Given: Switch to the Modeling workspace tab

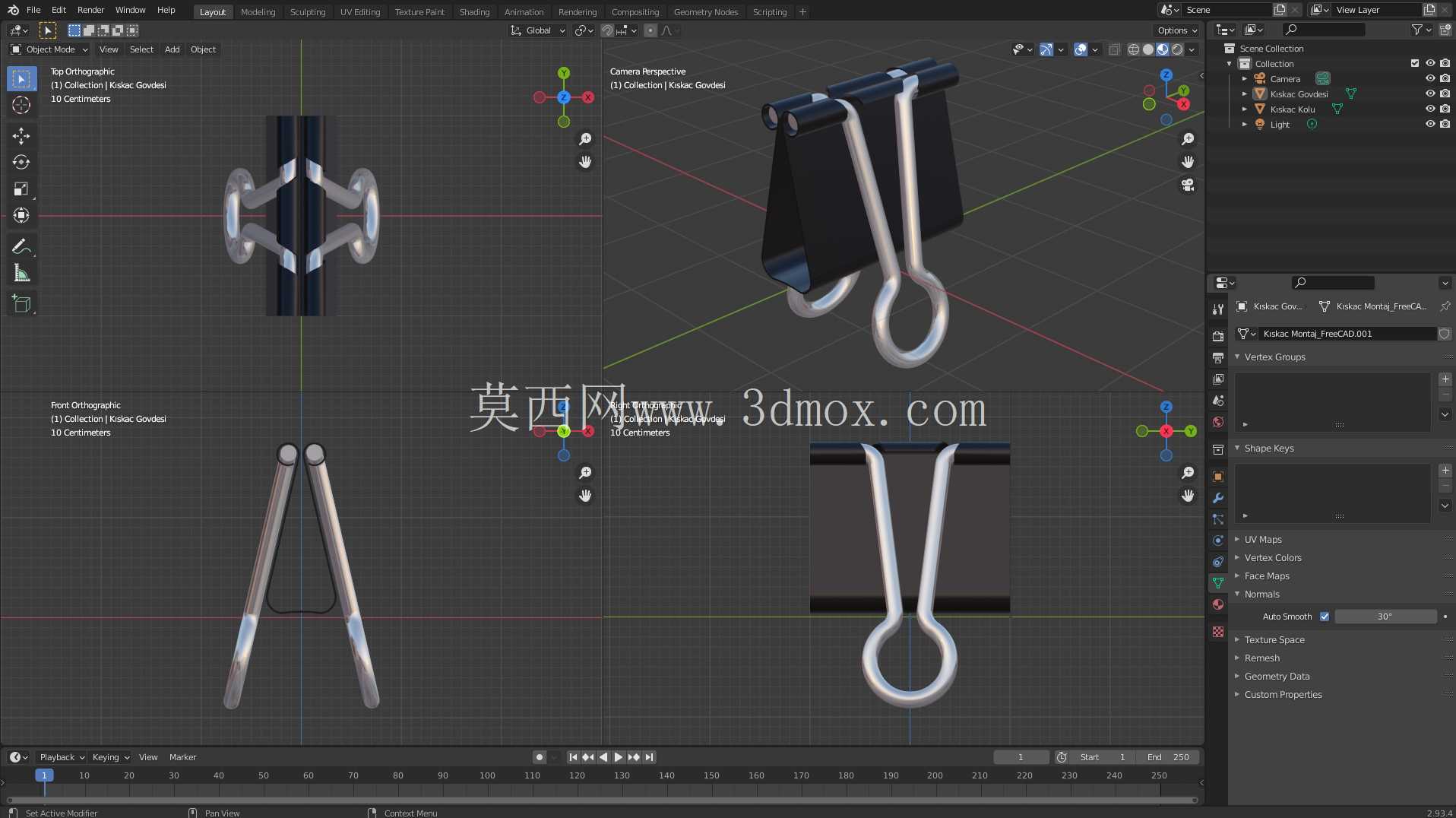Looking at the screenshot, I should pyautogui.click(x=258, y=11).
